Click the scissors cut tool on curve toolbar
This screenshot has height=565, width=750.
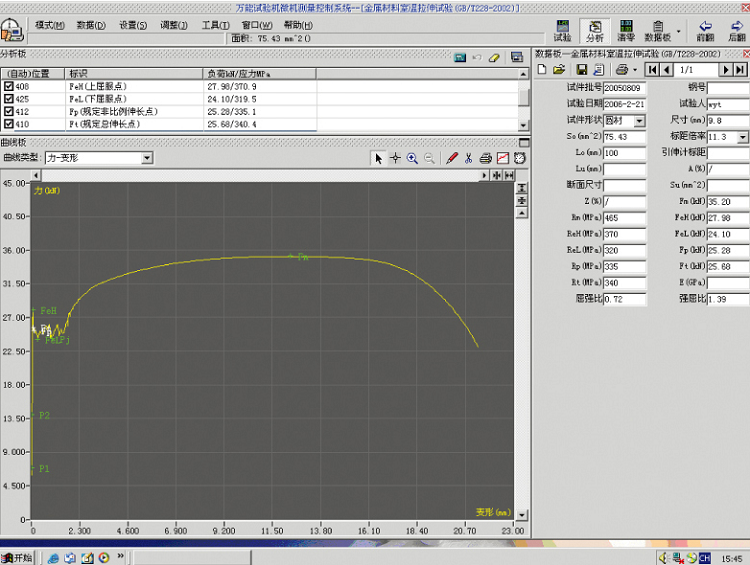[468, 158]
